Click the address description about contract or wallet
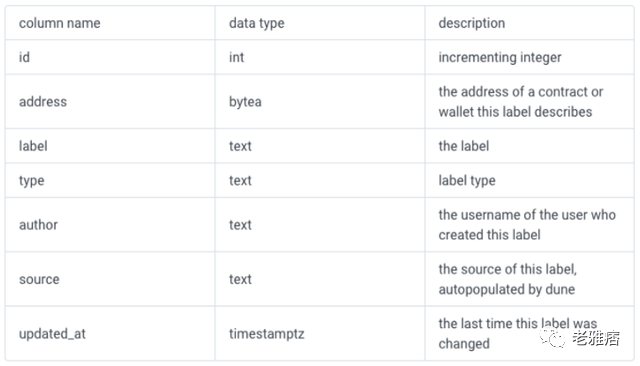 click(x=521, y=102)
